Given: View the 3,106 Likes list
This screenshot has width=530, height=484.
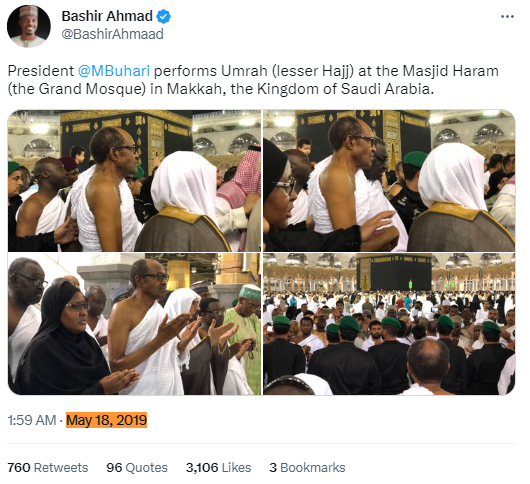Looking at the screenshot, I should [x=218, y=467].
